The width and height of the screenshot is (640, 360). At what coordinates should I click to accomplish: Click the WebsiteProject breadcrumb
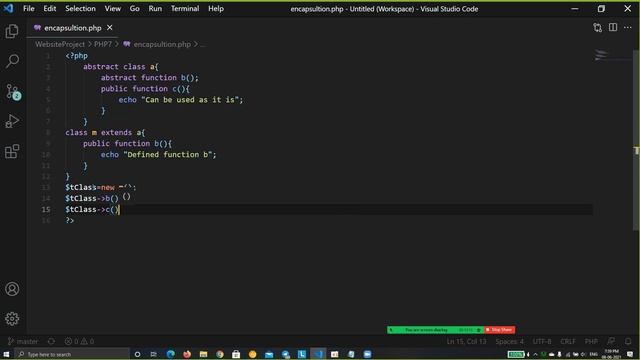tap(60, 44)
